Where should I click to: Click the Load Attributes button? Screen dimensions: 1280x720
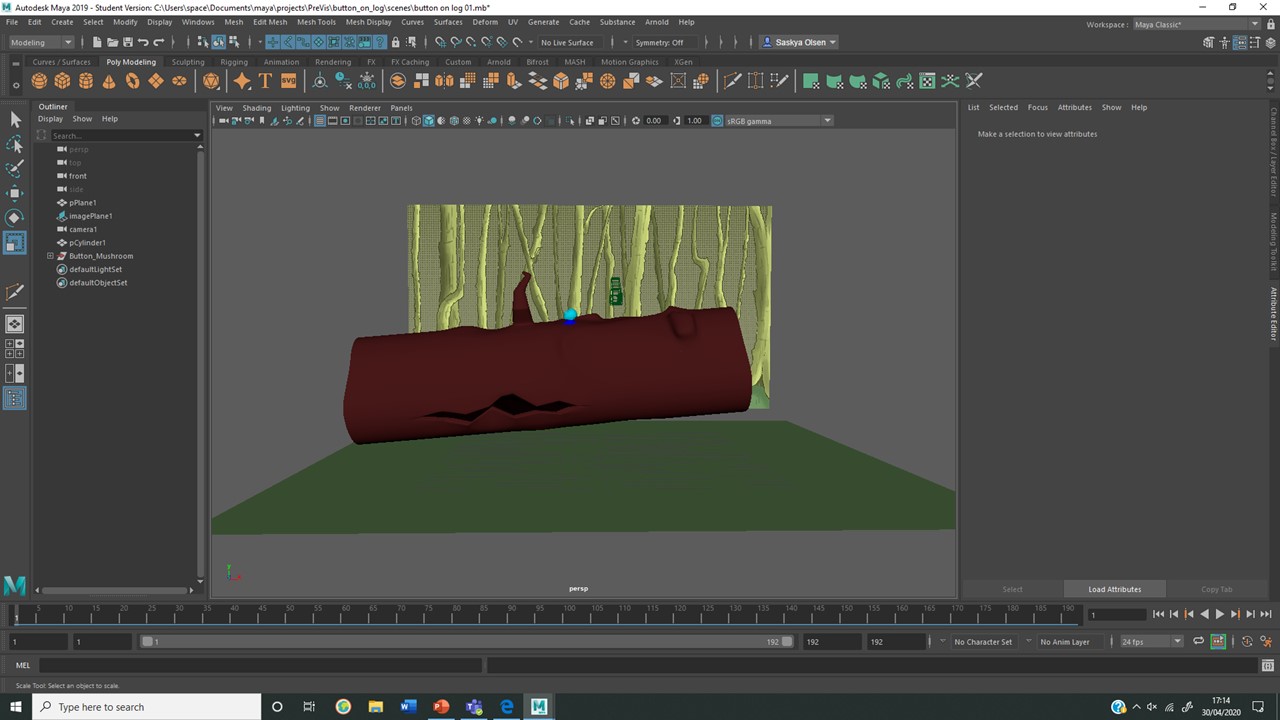(1114, 589)
